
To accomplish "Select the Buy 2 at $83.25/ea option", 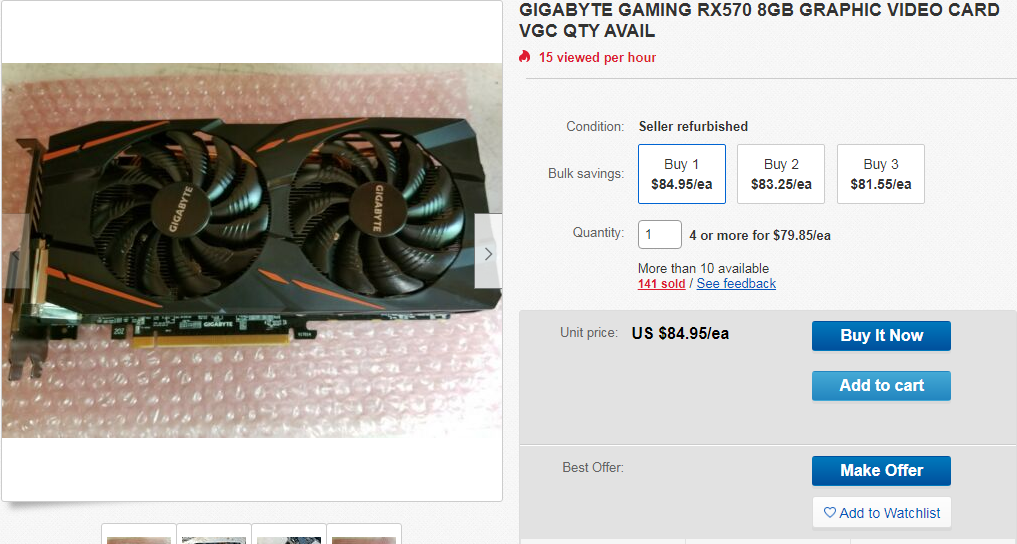I will [x=781, y=174].
